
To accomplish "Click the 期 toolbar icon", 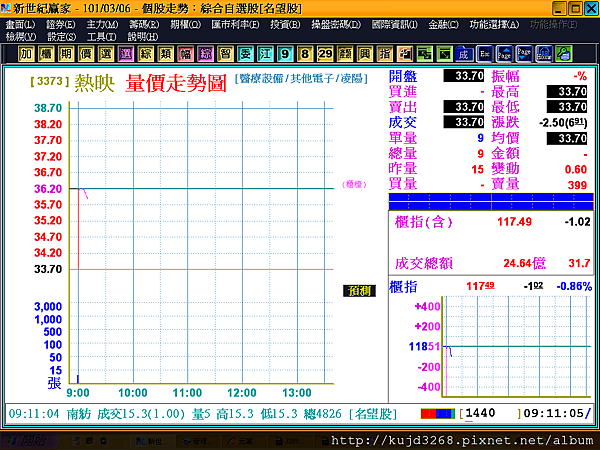I will coord(66,54).
